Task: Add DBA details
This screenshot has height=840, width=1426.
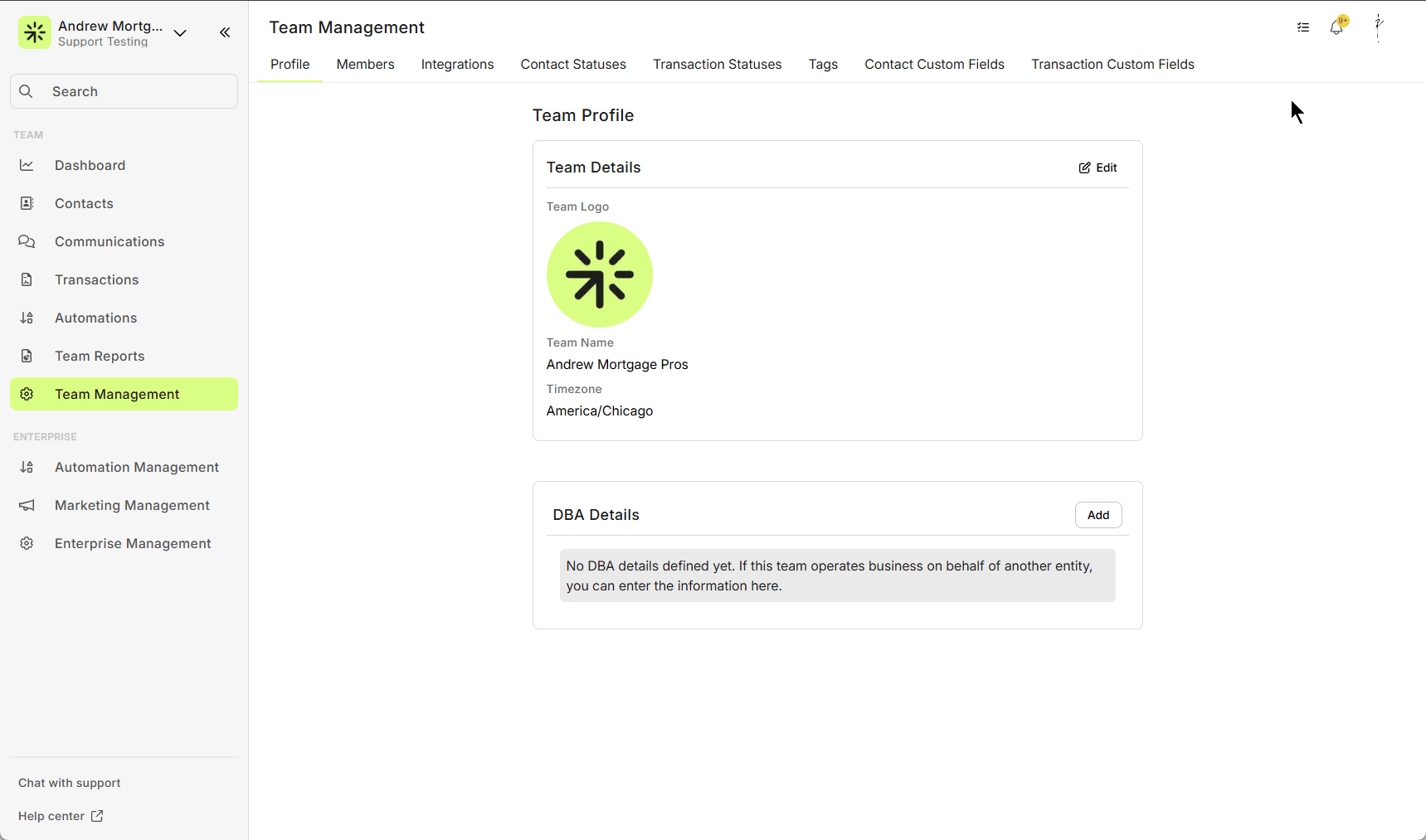Action: (1097, 515)
